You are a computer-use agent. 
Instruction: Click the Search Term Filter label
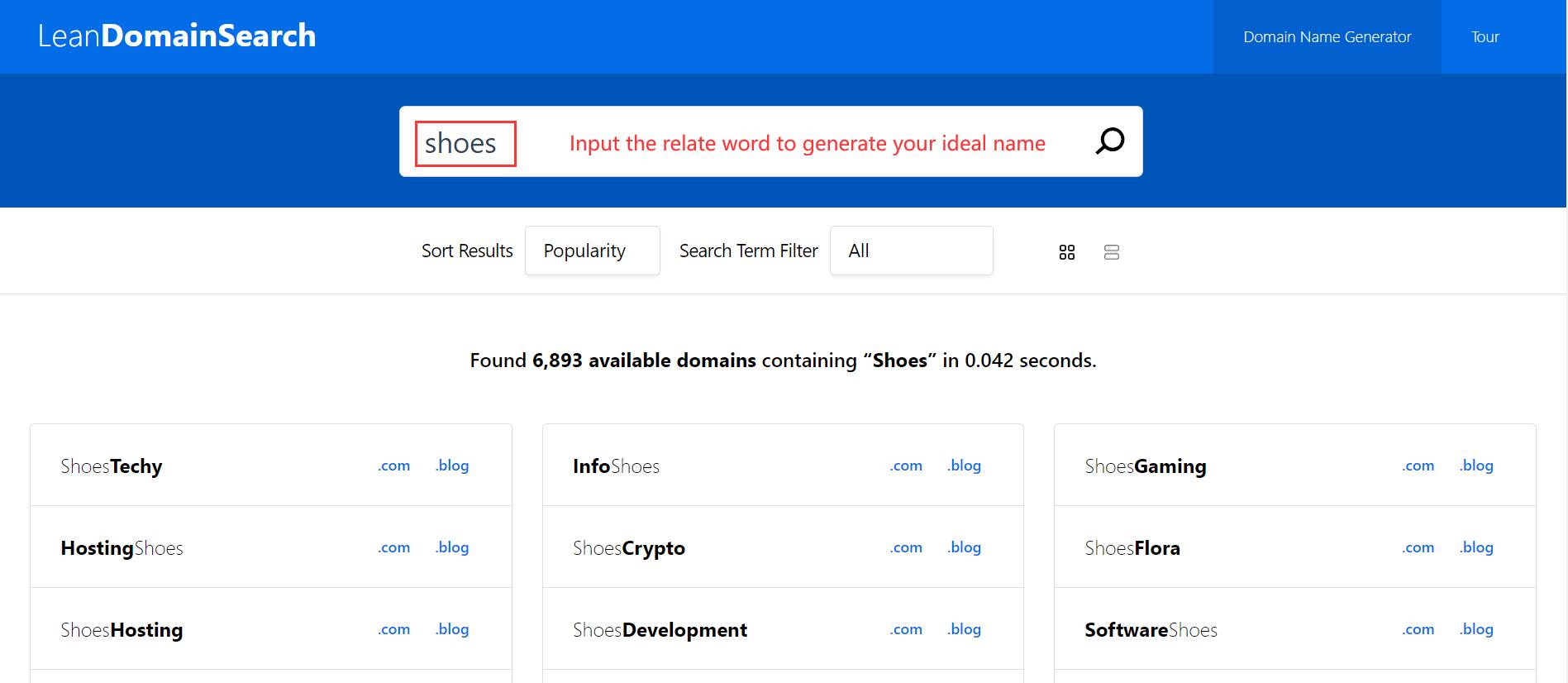tap(749, 251)
